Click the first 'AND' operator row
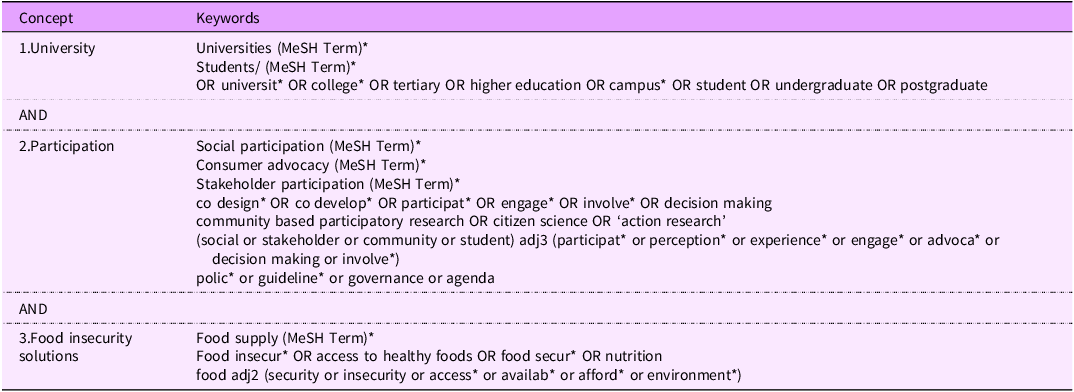The image size is (1074, 392). [537, 115]
